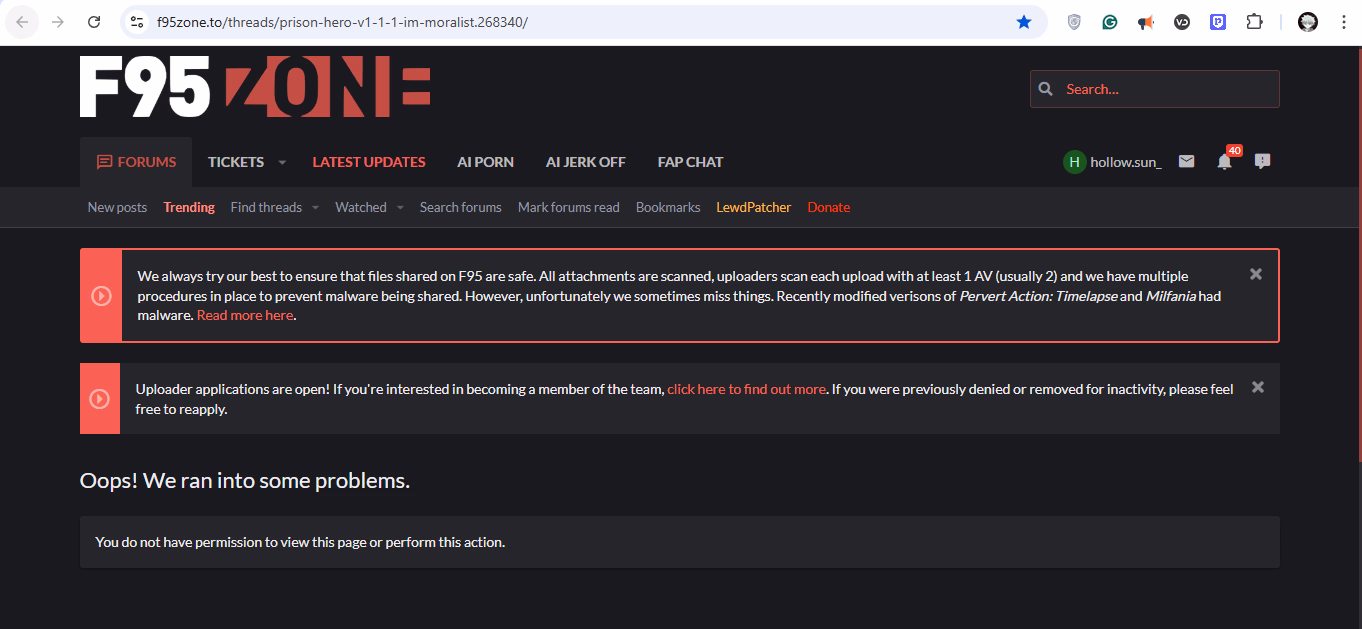Open the purple P extension icon
1362x629 pixels.
click(1218, 22)
